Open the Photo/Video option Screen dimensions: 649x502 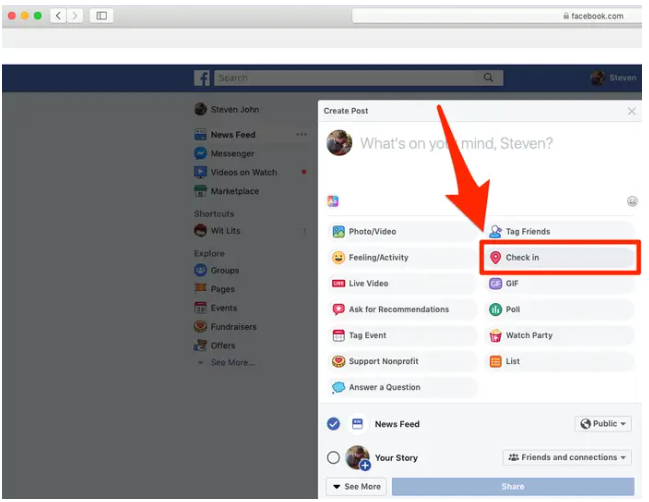pos(402,231)
